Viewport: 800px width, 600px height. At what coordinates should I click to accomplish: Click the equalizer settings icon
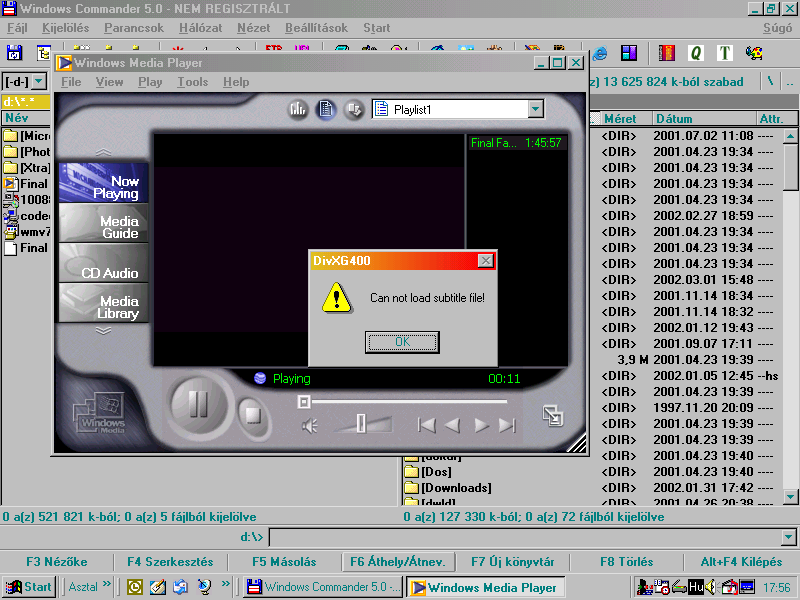pos(297,109)
